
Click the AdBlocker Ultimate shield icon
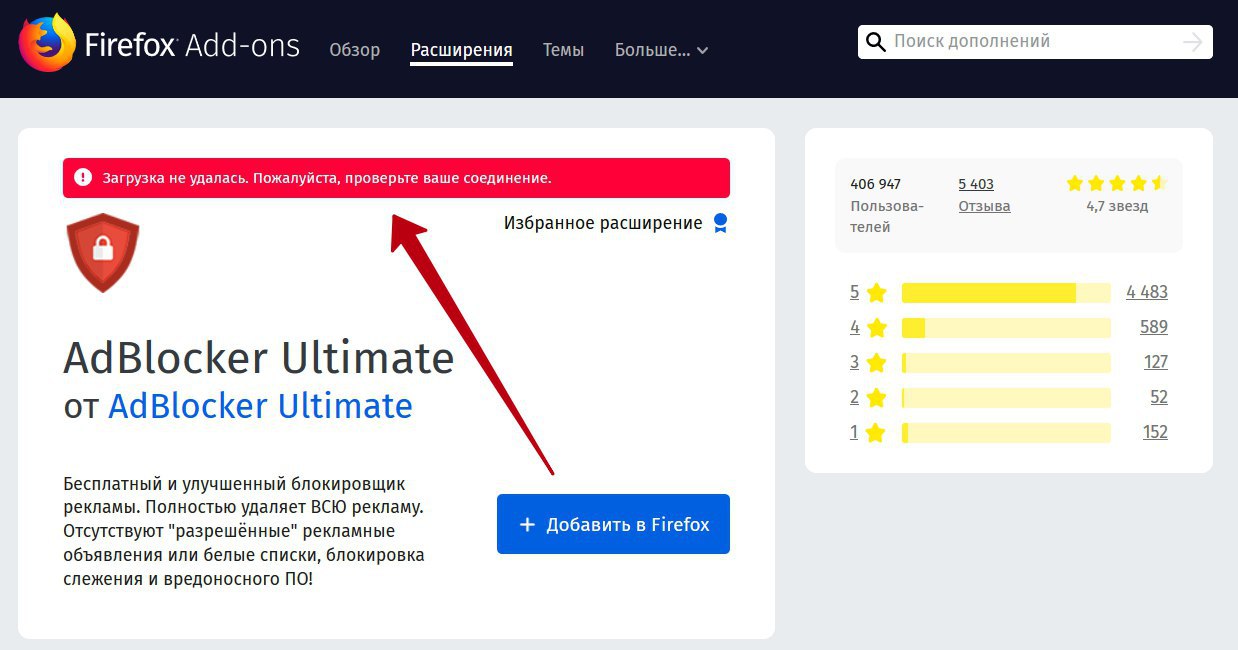click(x=103, y=252)
